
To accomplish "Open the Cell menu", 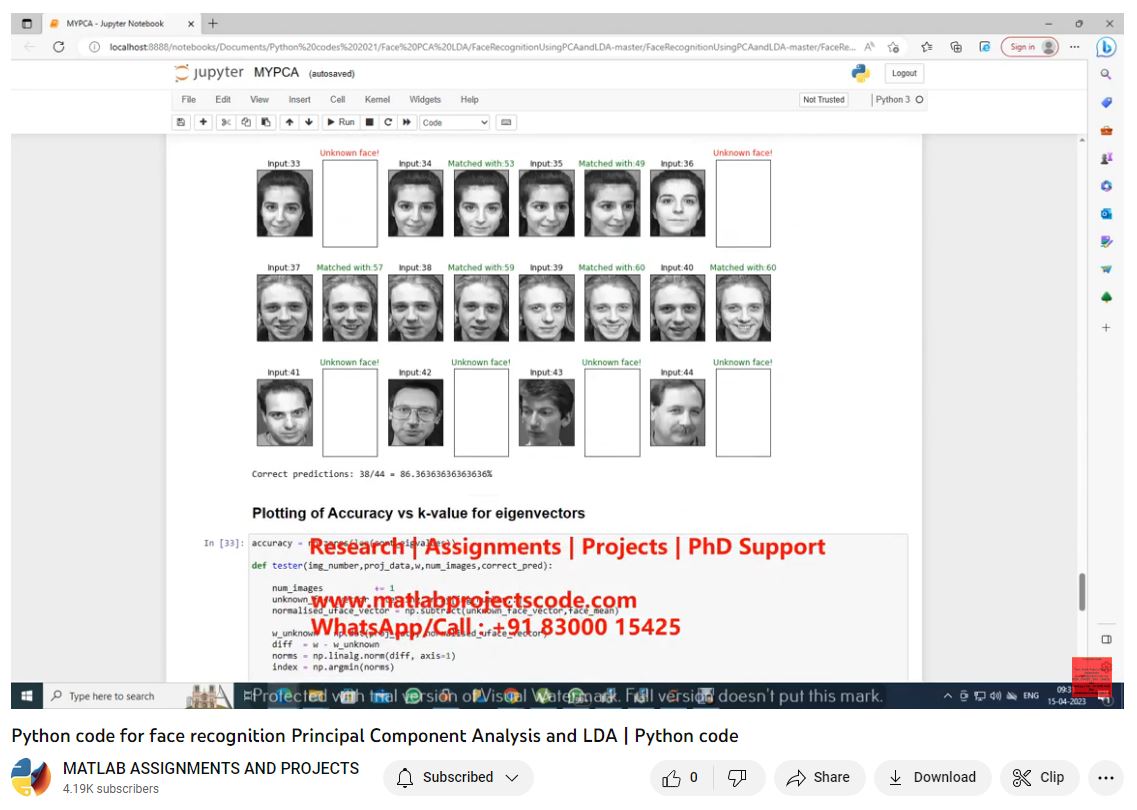I will (338, 99).
